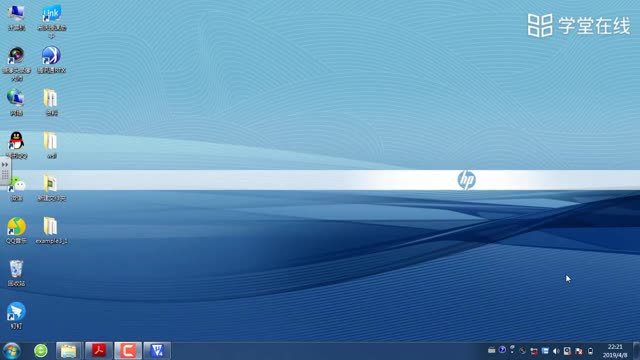
Task: Open the blue V taskbar application
Action: click(157, 351)
